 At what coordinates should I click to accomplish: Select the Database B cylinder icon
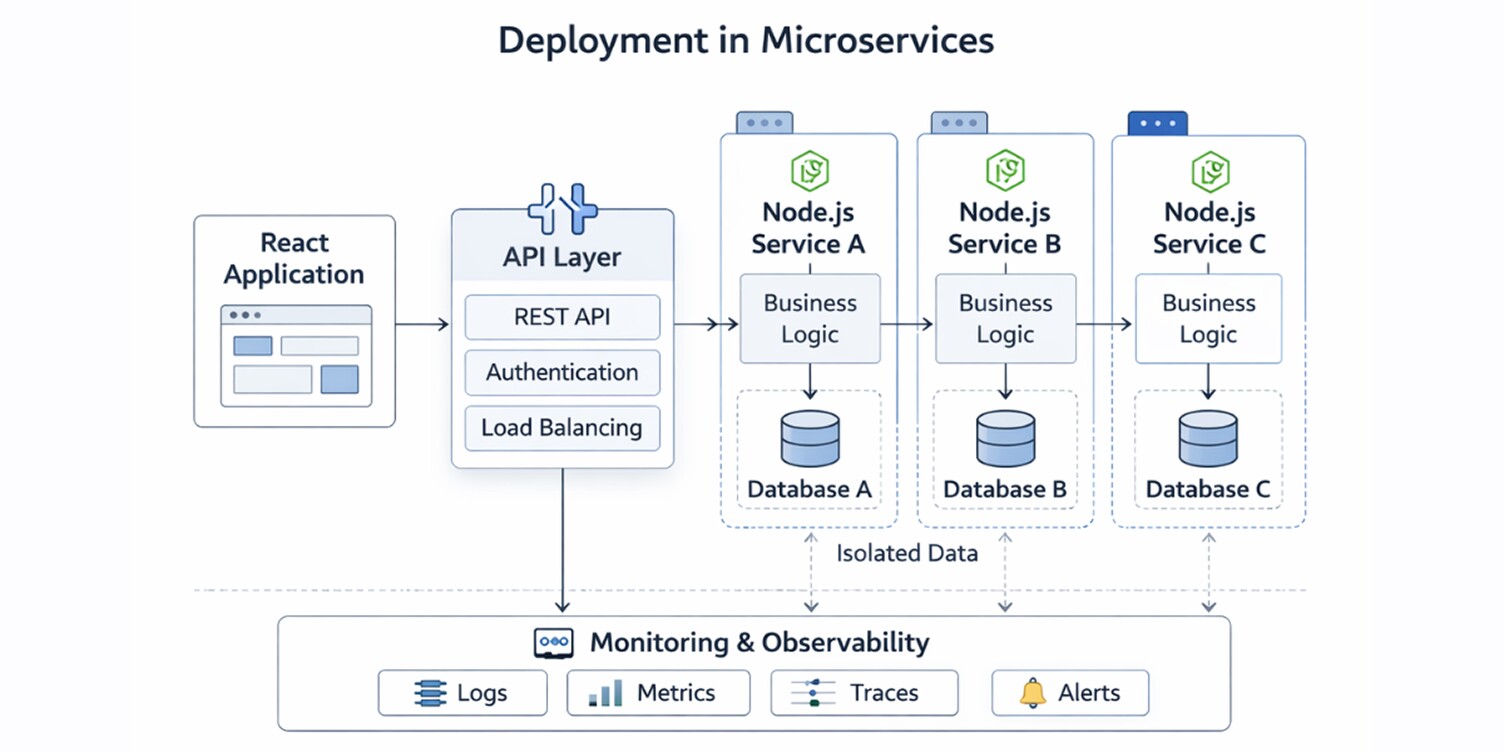[x=1004, y=436]
